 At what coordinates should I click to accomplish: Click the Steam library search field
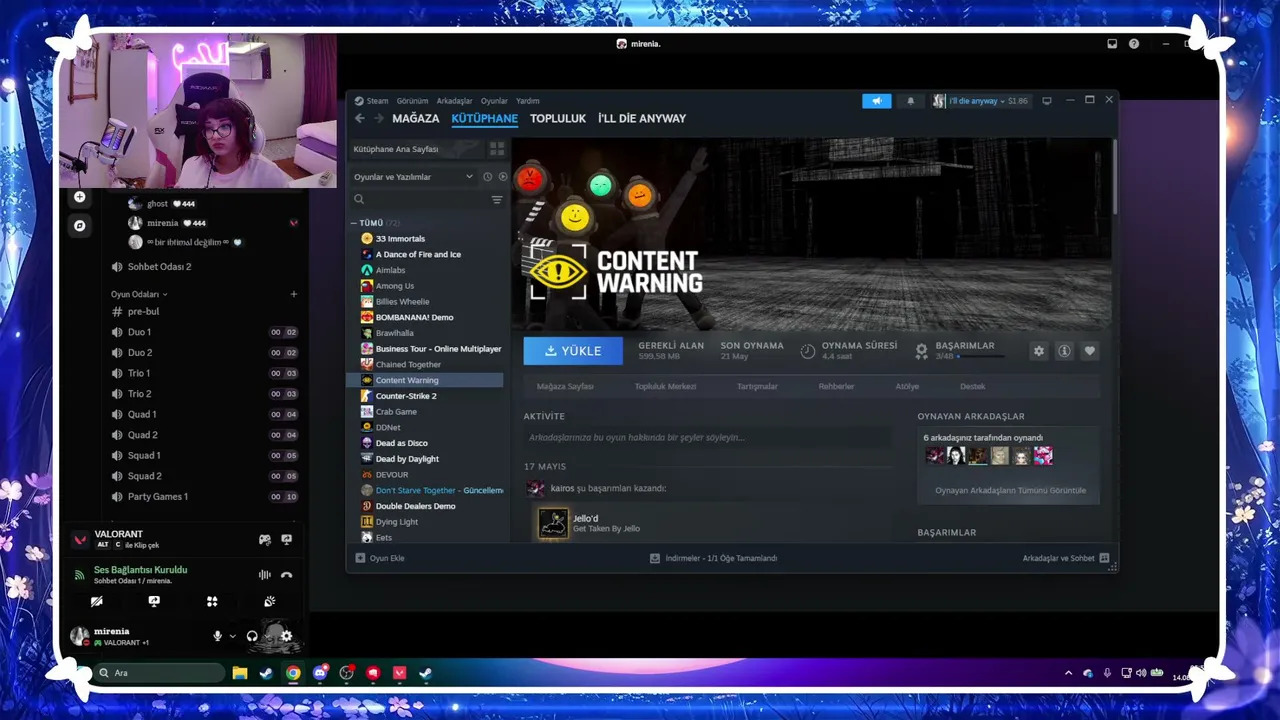[x=419, y=199]
